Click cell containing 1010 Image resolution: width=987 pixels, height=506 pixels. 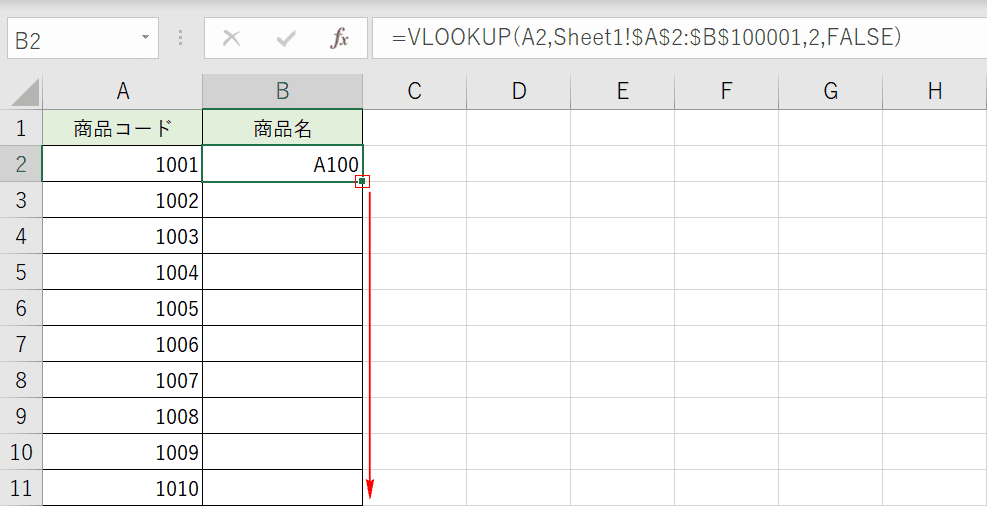click(123, 488)
